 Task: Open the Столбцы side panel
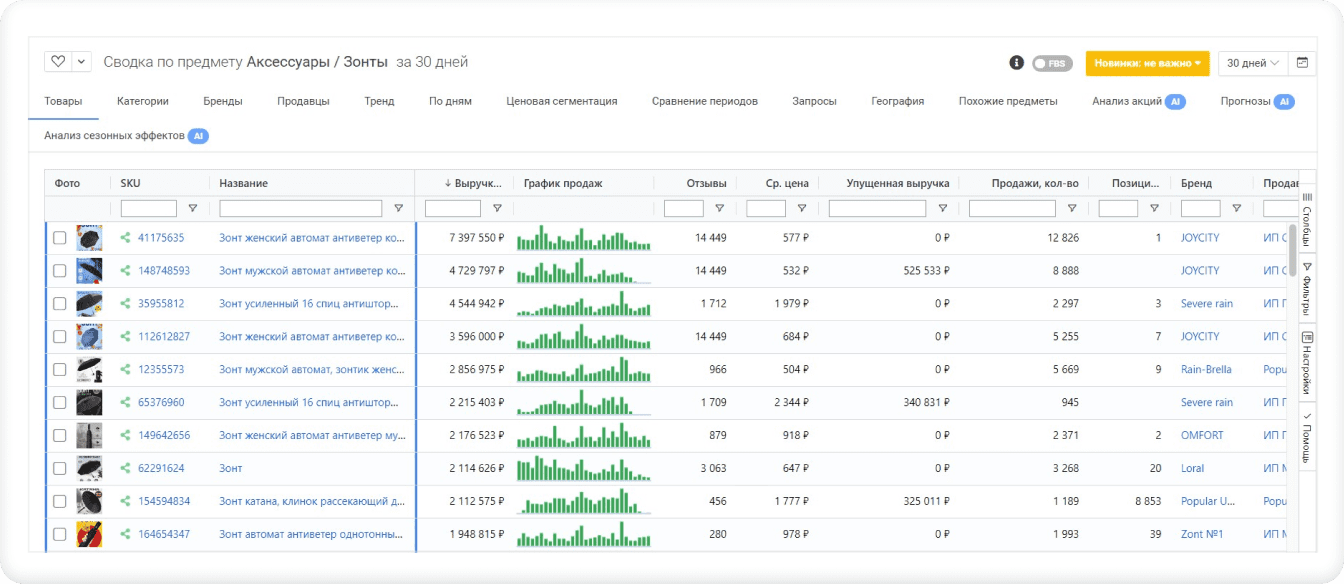coord(1306,217)
